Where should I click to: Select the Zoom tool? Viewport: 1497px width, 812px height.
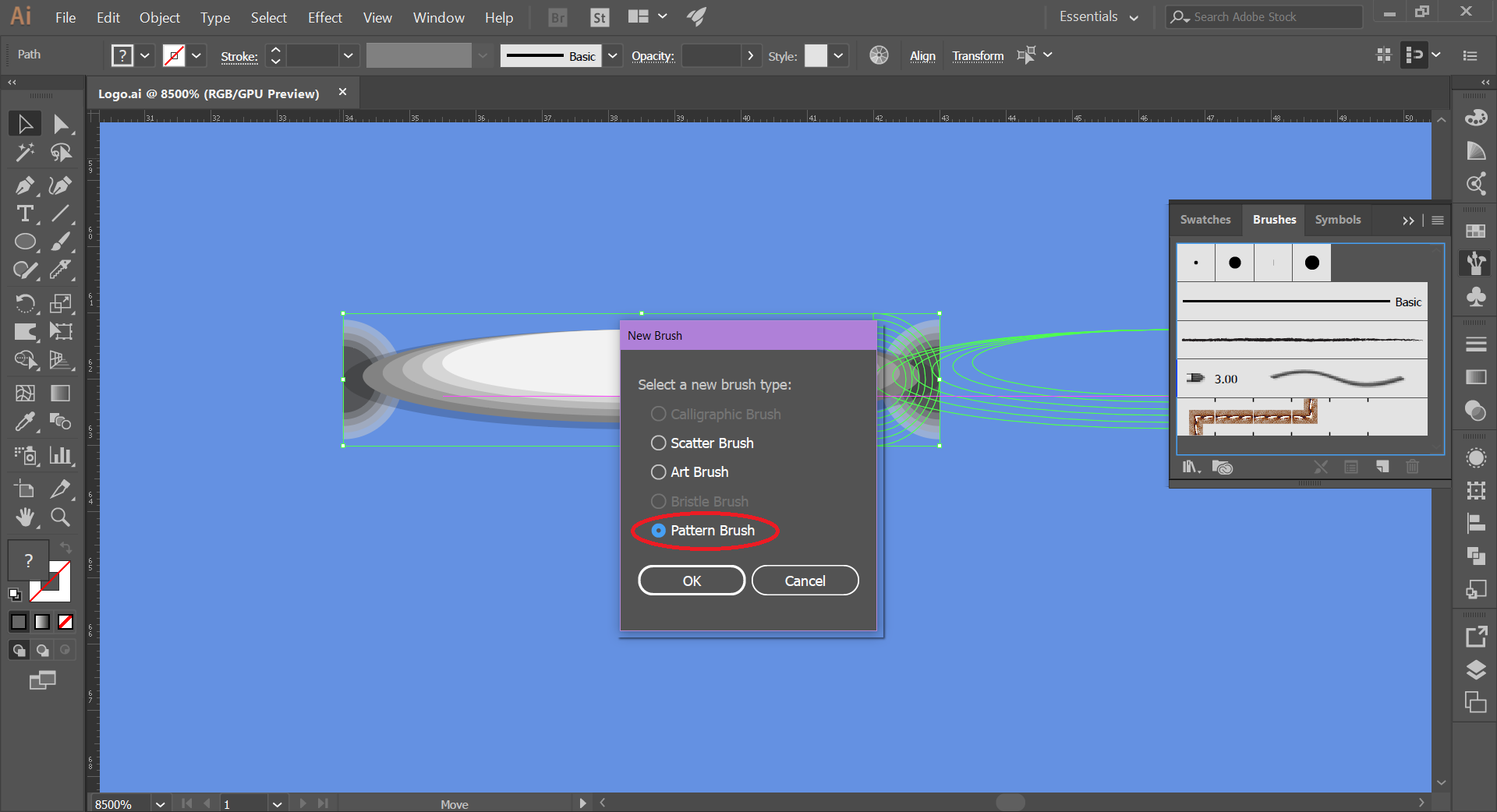coord(61,517)
